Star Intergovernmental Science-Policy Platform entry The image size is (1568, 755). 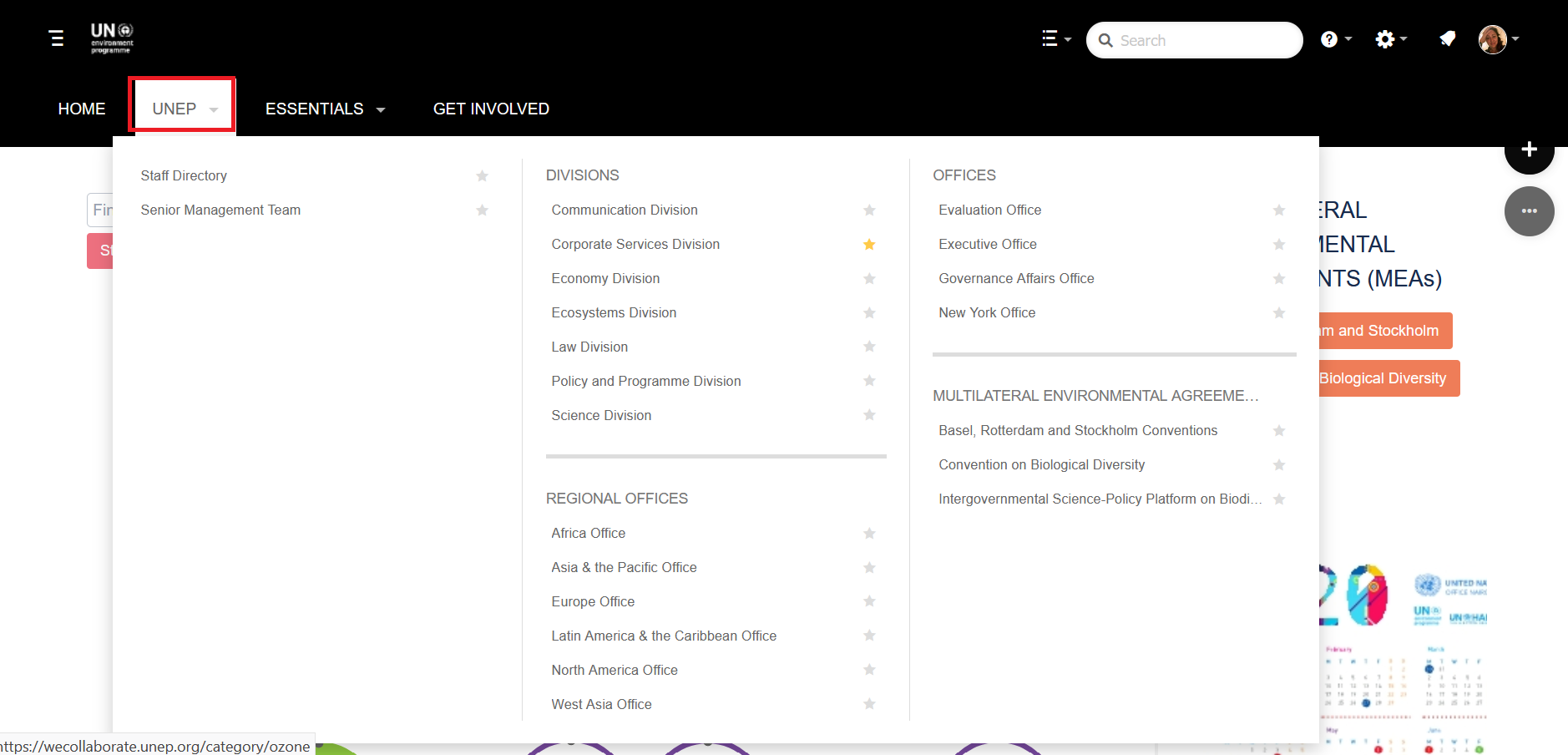click(x=1278, y=499)
